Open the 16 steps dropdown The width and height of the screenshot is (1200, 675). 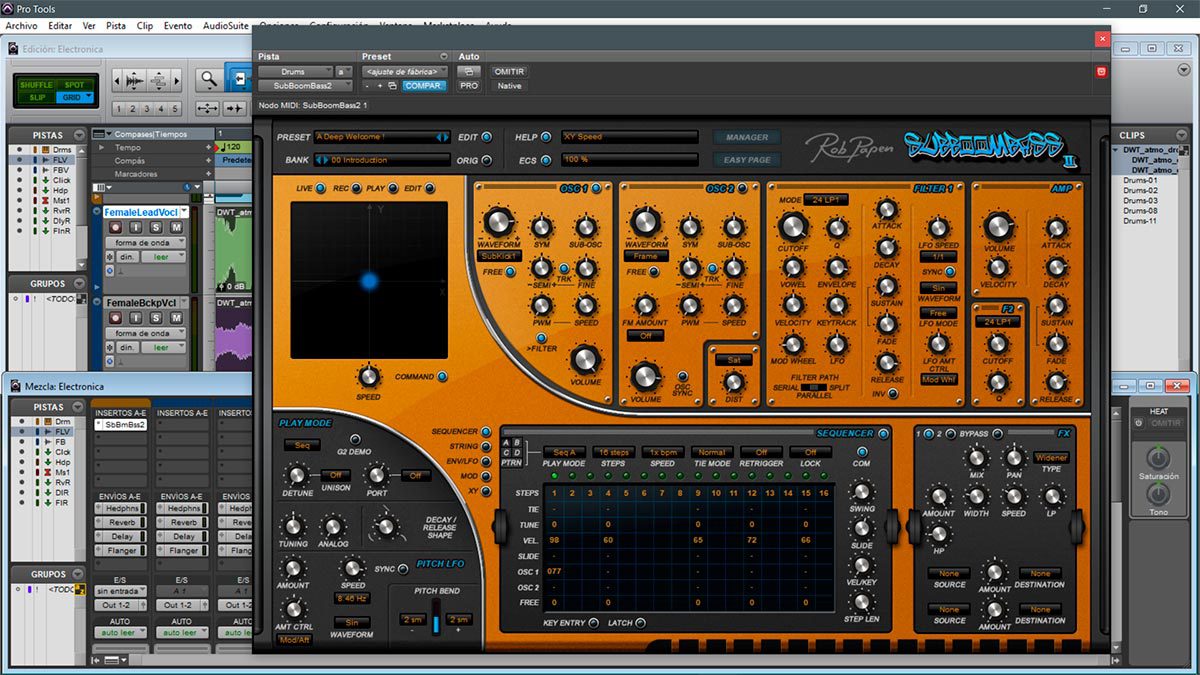pyautogui.click(x=613, y=452)
